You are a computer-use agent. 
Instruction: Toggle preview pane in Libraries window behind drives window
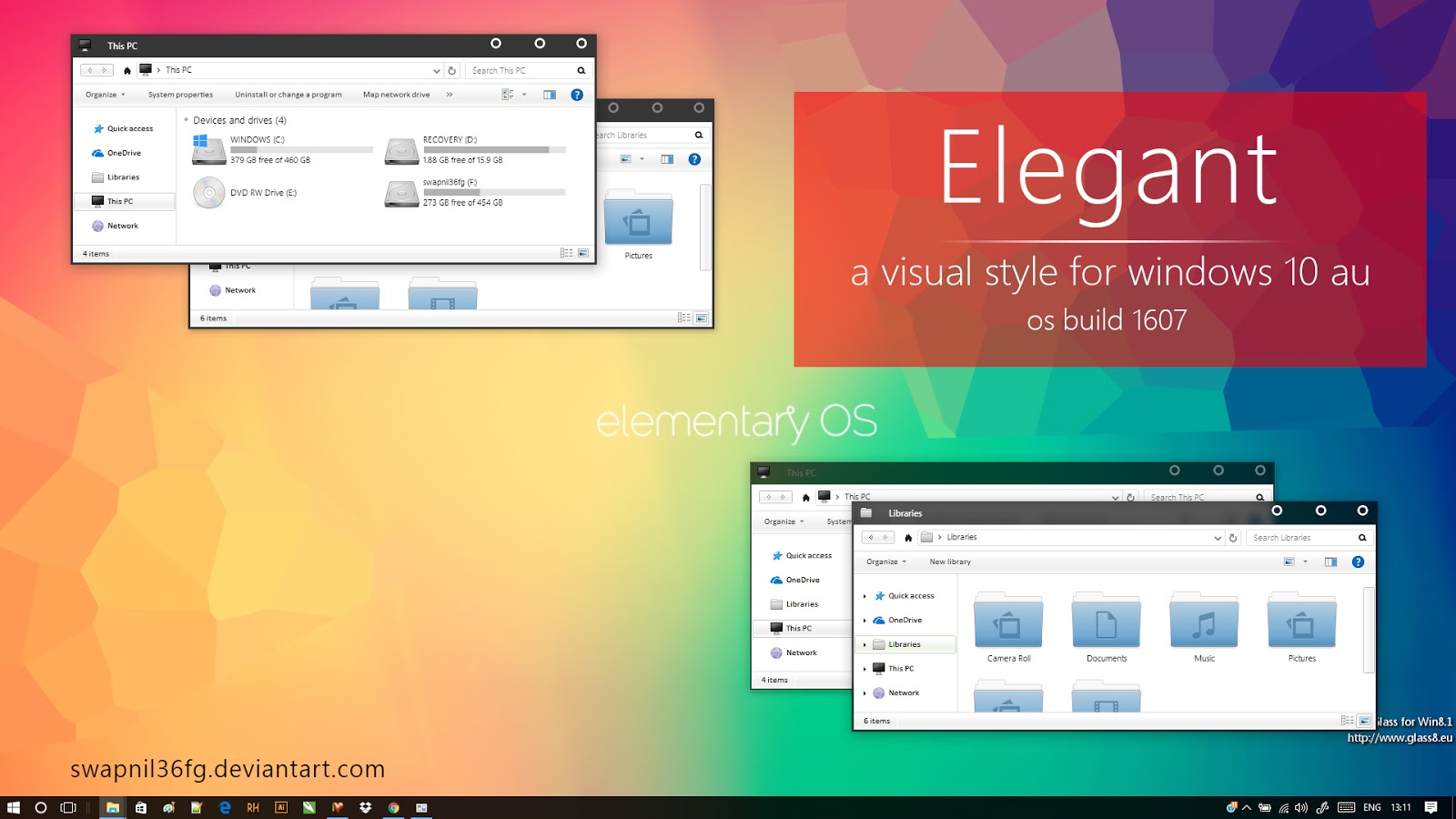coord(667,159)
